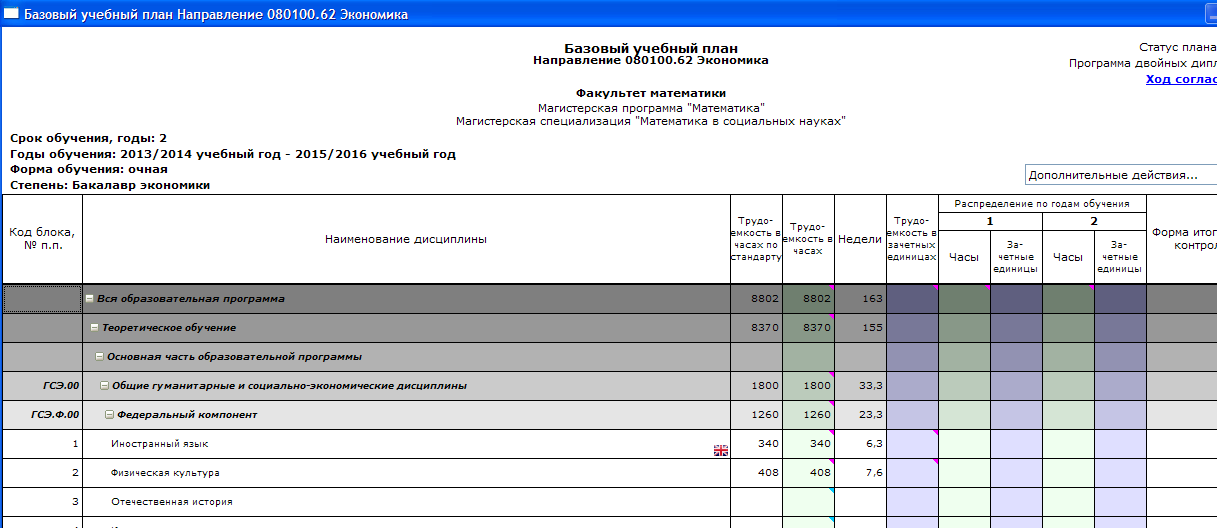Click the UK flag icon beside Иностранный язык
1217x528 pixels.
[x=720, y=451]
